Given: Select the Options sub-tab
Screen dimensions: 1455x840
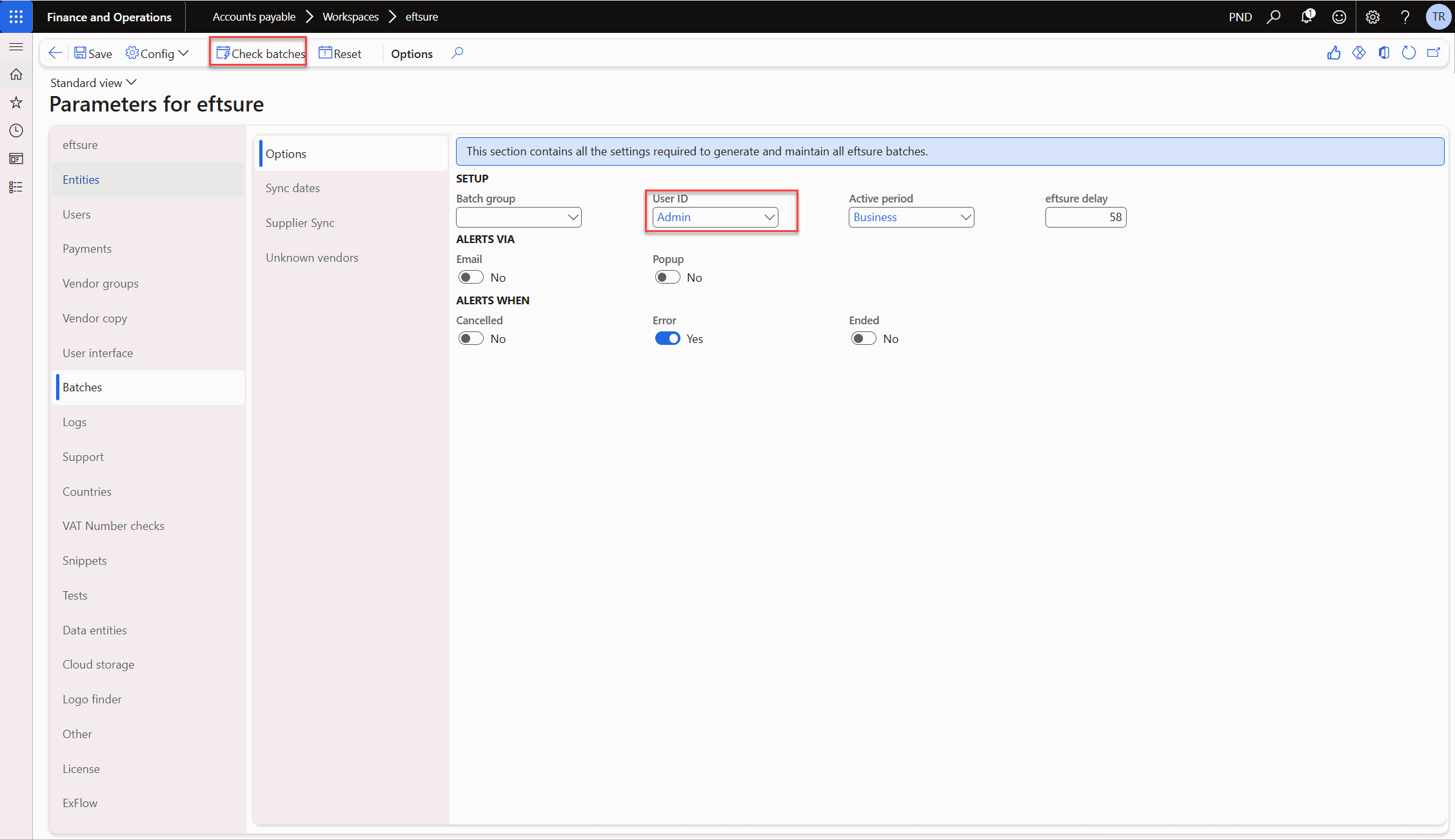Looking at the screenshot, I should [x=352, y=153].
